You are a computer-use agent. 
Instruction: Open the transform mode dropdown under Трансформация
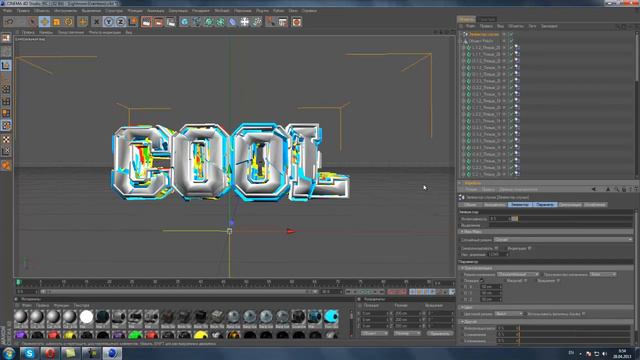pyautogui.click(x=518, y=274)
